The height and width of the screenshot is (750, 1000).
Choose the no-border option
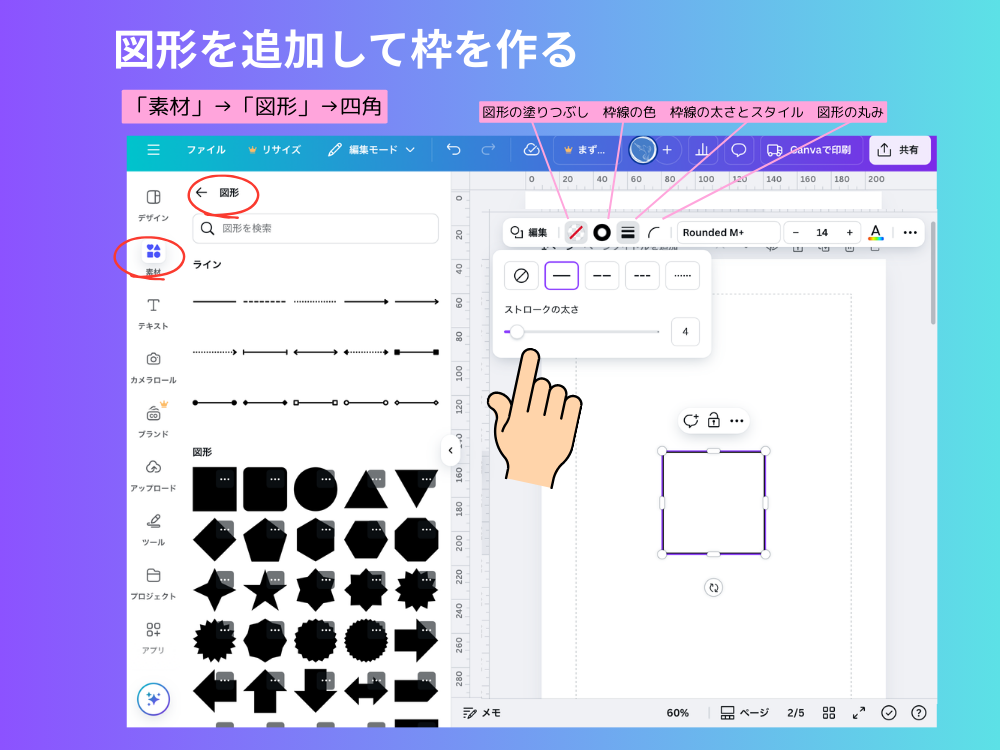pos(521,275)
